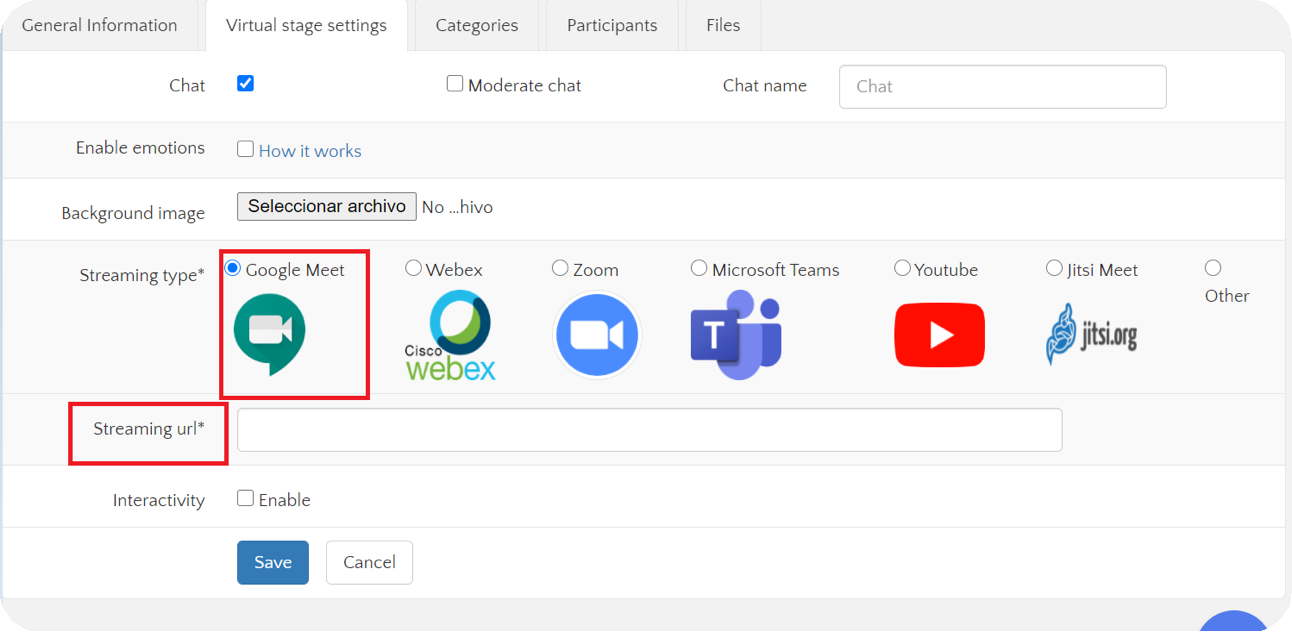Viewport: 1292px width, 632px height.
Task: Click the Zoom camera logo icon
Action: [597, 335]
